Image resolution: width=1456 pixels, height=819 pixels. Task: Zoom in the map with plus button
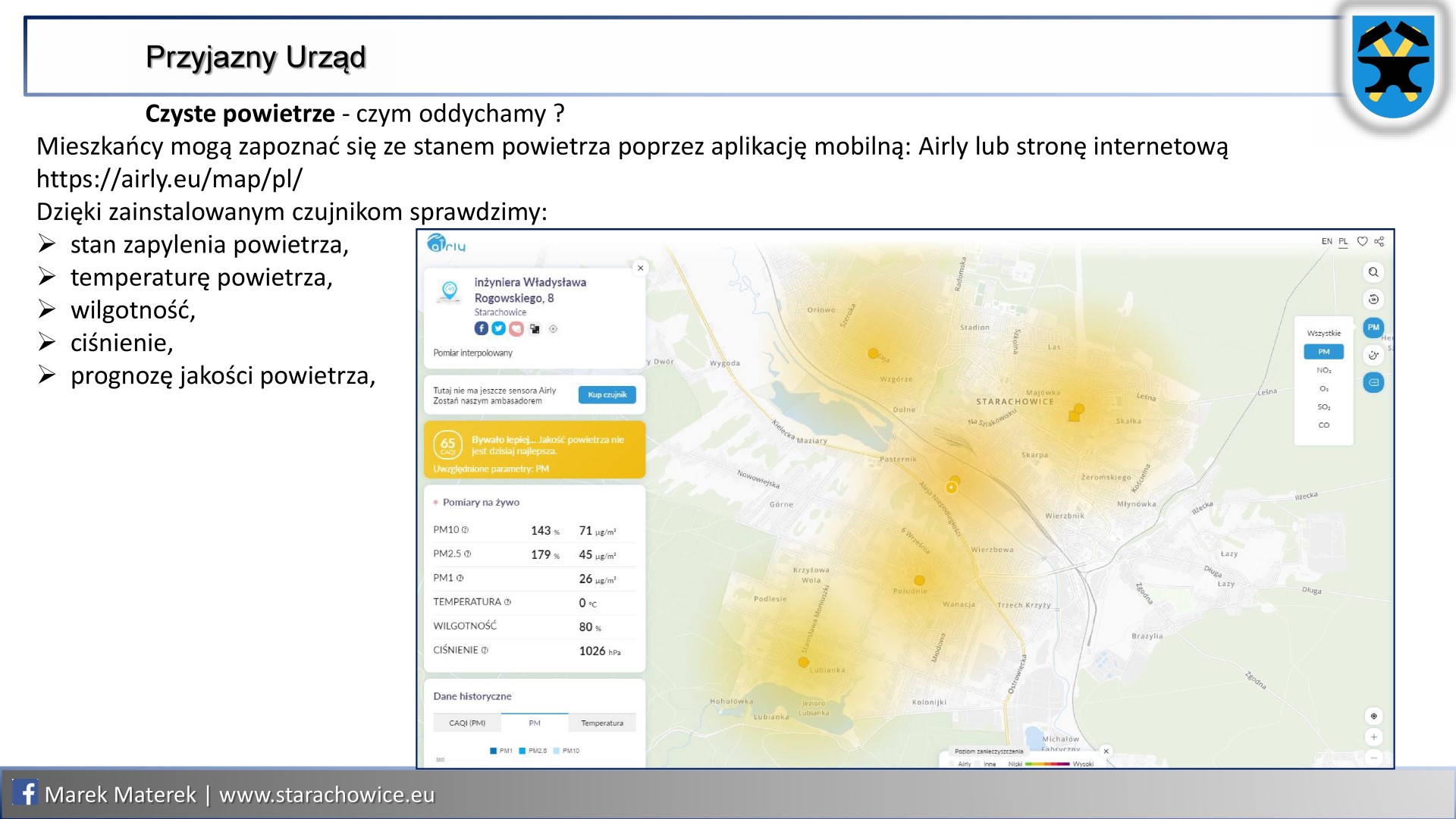point(1373,737)
